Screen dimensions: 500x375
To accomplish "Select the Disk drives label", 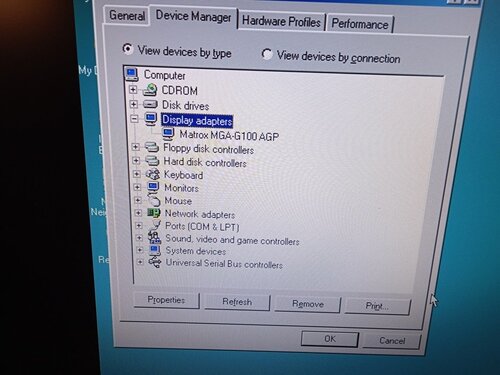I will point(186,106).
